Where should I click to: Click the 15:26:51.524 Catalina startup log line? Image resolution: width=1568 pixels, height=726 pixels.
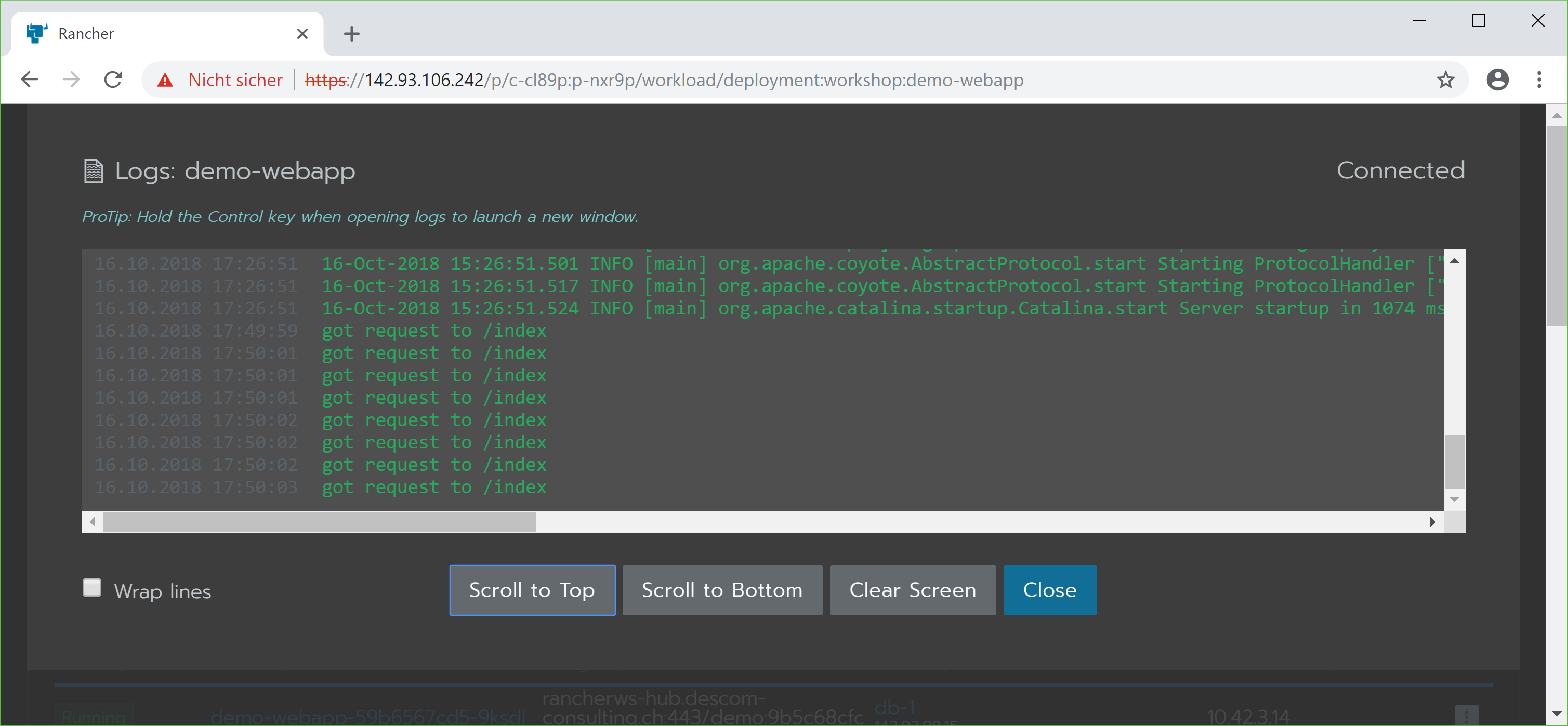[769, 309]
